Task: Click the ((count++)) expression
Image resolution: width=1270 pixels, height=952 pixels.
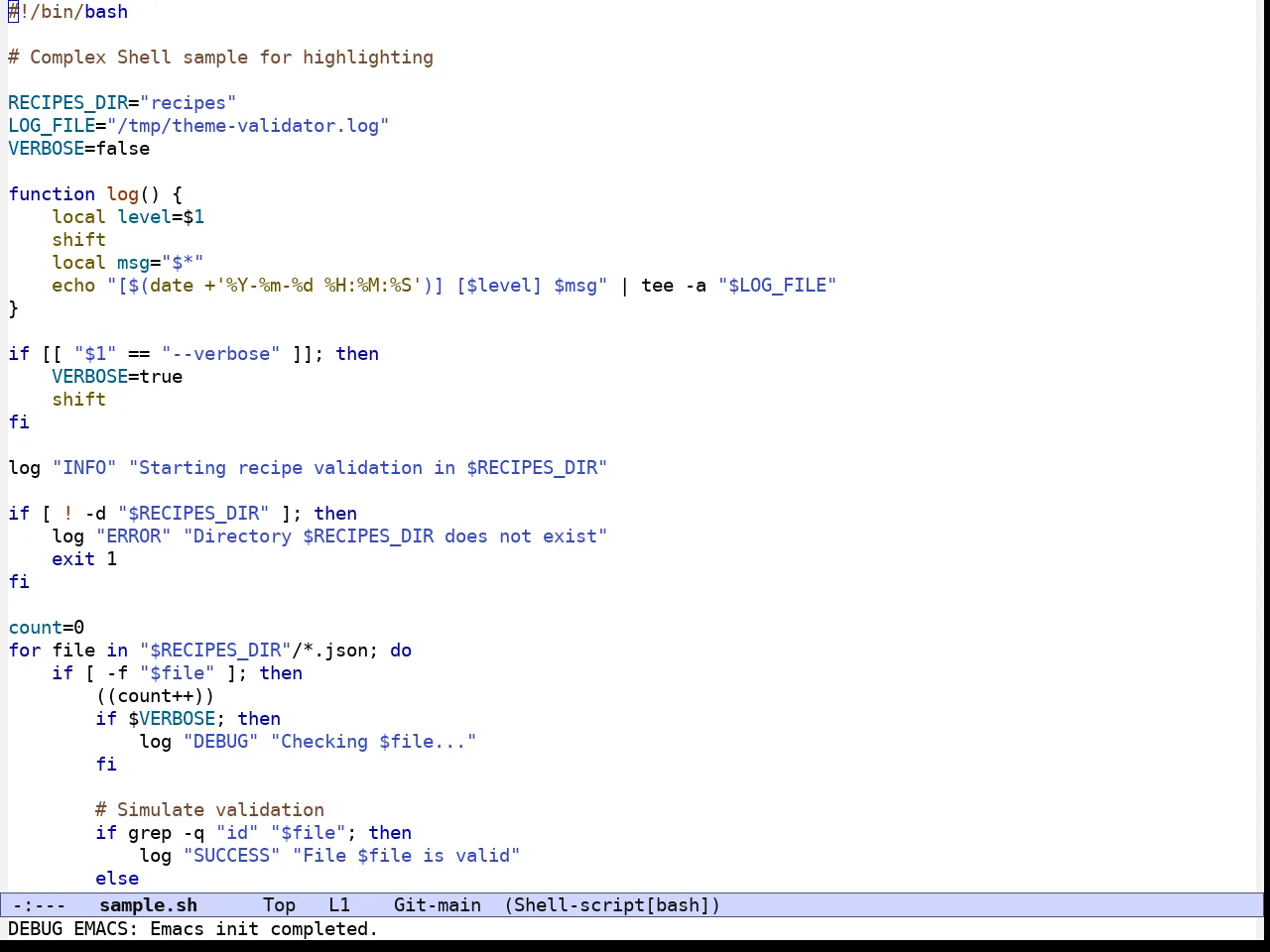Action: click(x=156, y=696)
